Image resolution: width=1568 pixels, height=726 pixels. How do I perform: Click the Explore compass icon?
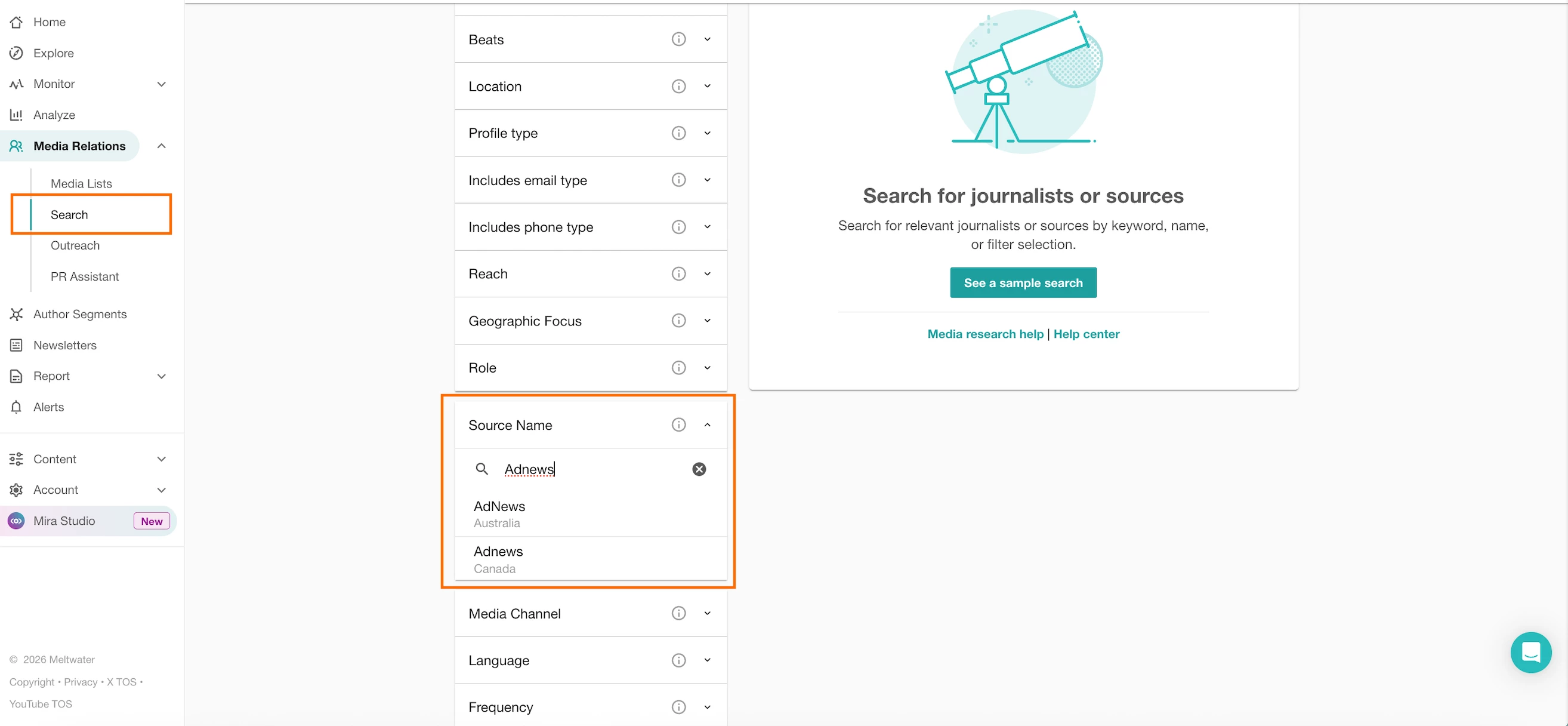pyautogui.click(x=17, y=53)
